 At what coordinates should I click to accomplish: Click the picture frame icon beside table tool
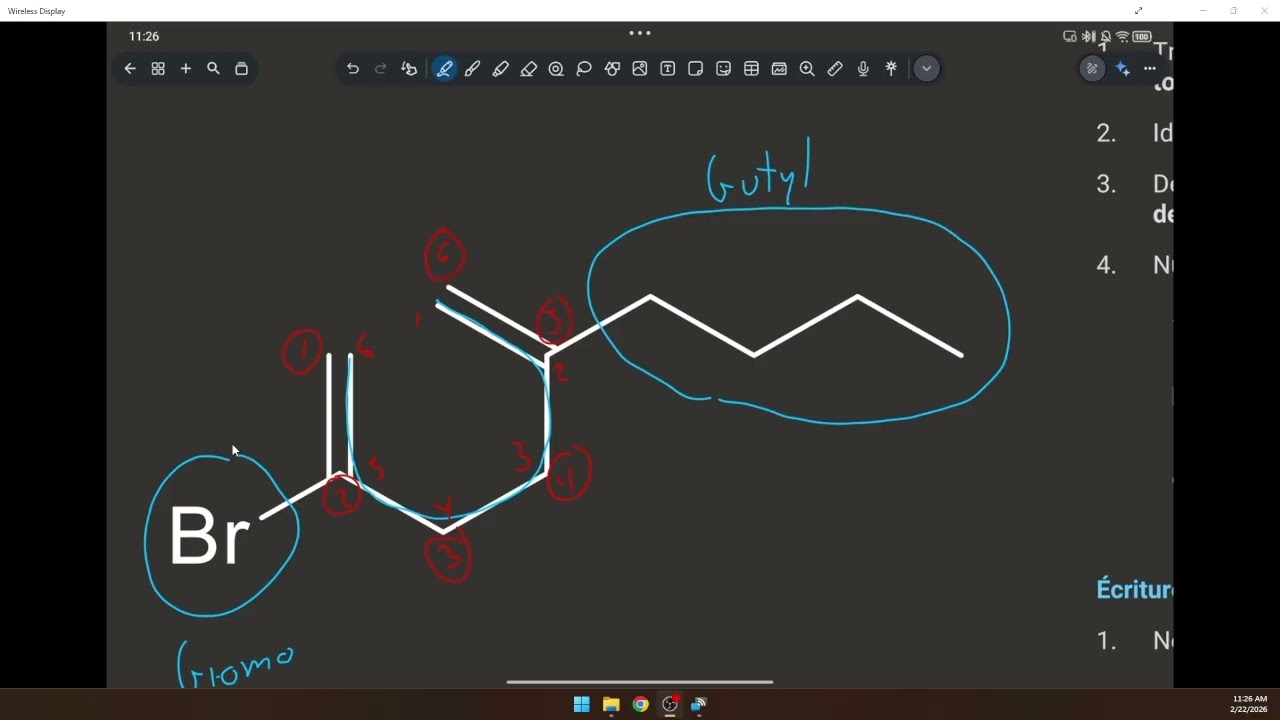coord(779,69)
